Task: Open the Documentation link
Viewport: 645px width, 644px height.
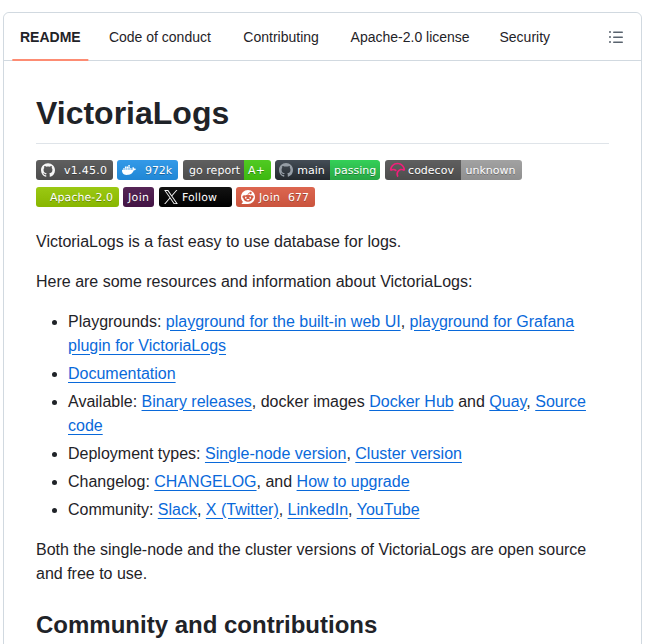Action: click(x=122, y=373)
